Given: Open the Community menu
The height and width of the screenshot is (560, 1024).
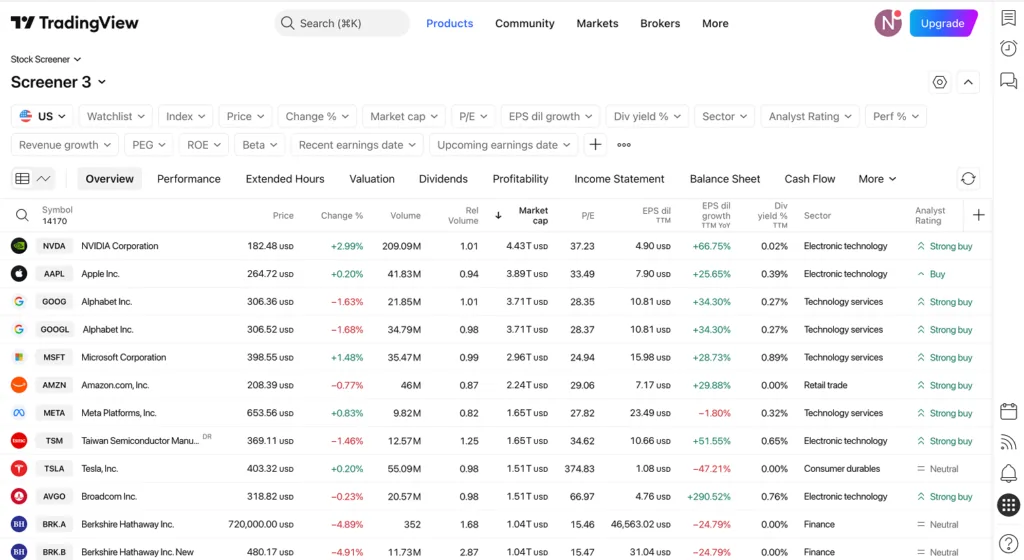Looking at the screenshot, I should (x=524, y=23).
